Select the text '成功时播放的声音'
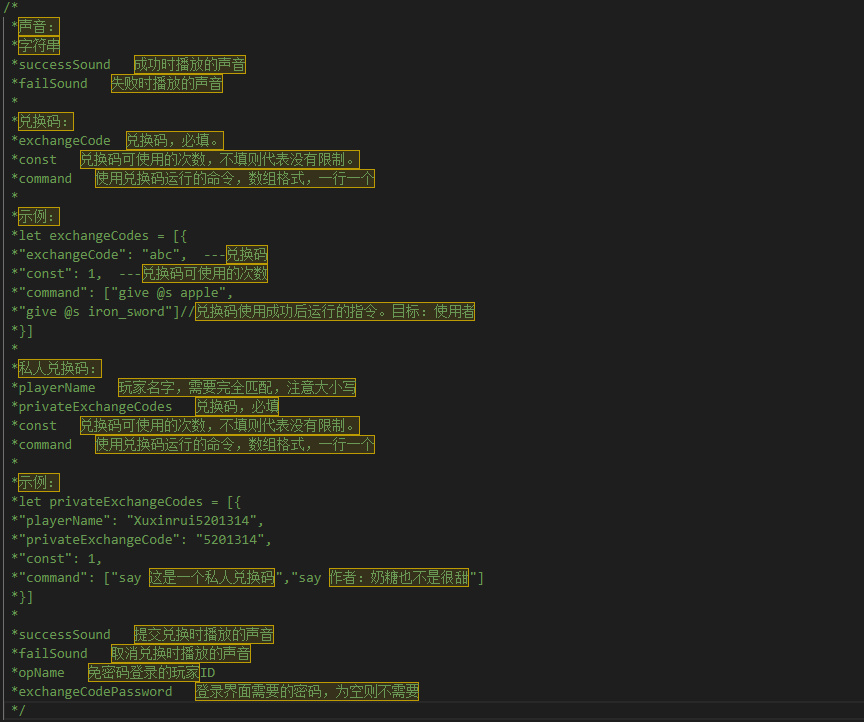 click(x=190, y=64)
